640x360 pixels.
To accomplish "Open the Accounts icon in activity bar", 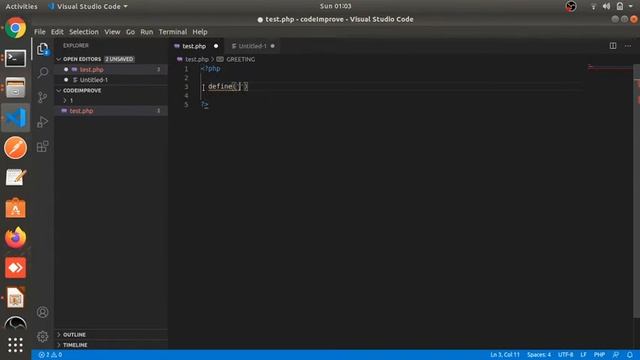I will pos(42,312).
